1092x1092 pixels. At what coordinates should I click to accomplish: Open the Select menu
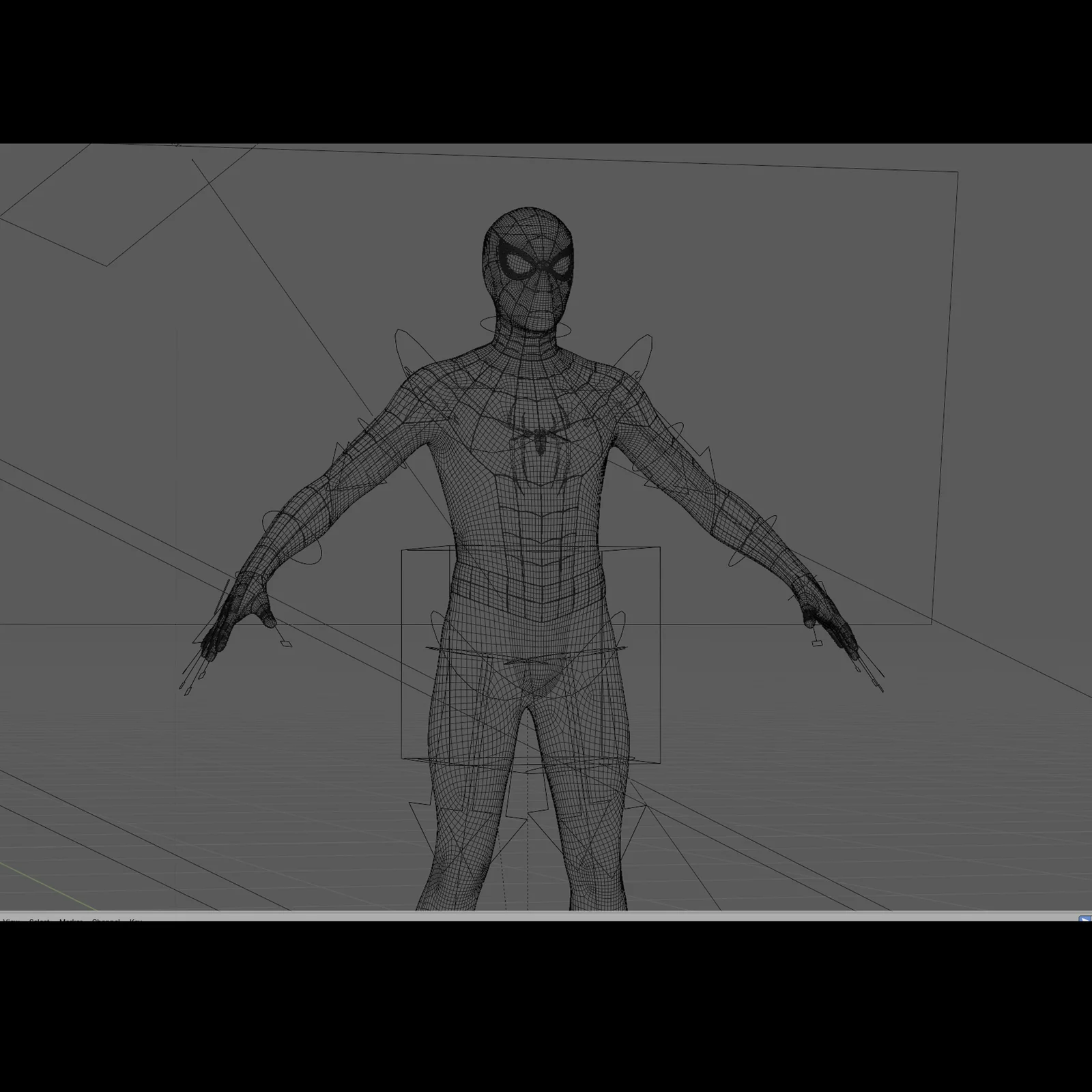39,921
